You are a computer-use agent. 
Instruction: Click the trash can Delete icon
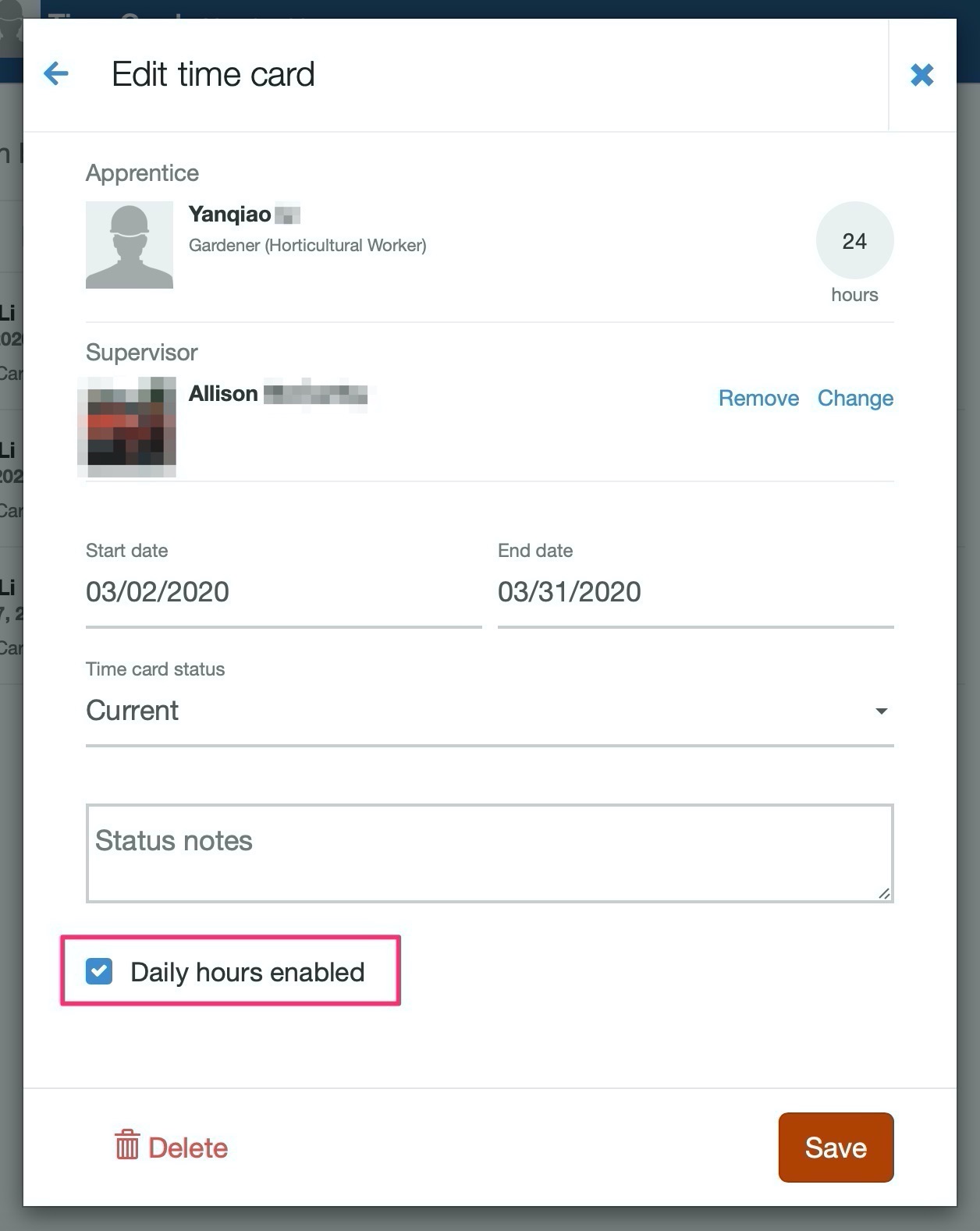point(127,1145)
